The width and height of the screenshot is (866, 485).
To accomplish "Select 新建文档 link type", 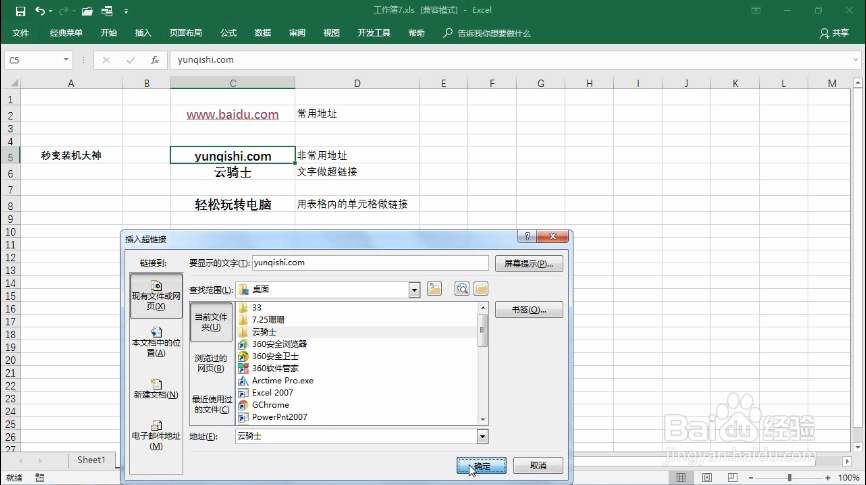I will [156, 388].
